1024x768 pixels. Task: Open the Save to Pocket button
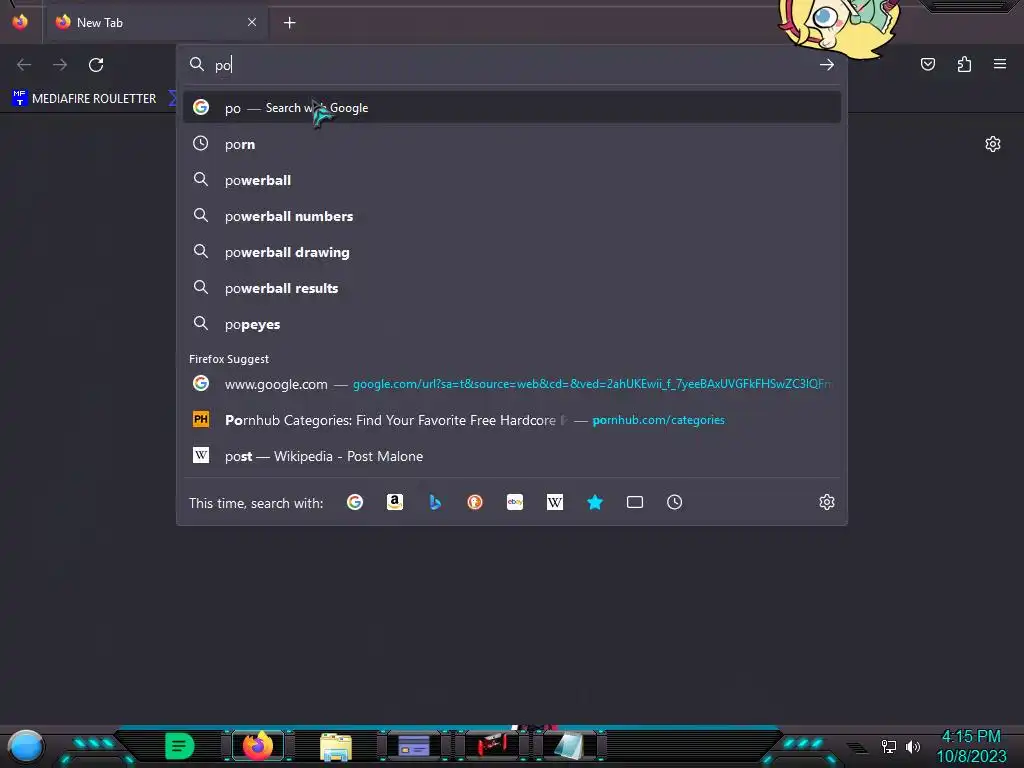[x=927, y=64]
